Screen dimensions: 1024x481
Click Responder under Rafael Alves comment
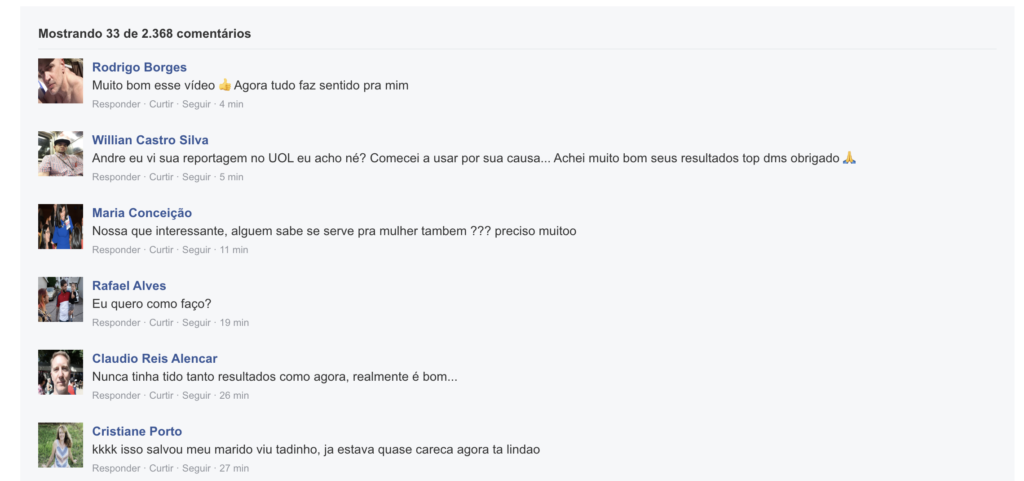point(116,323)
